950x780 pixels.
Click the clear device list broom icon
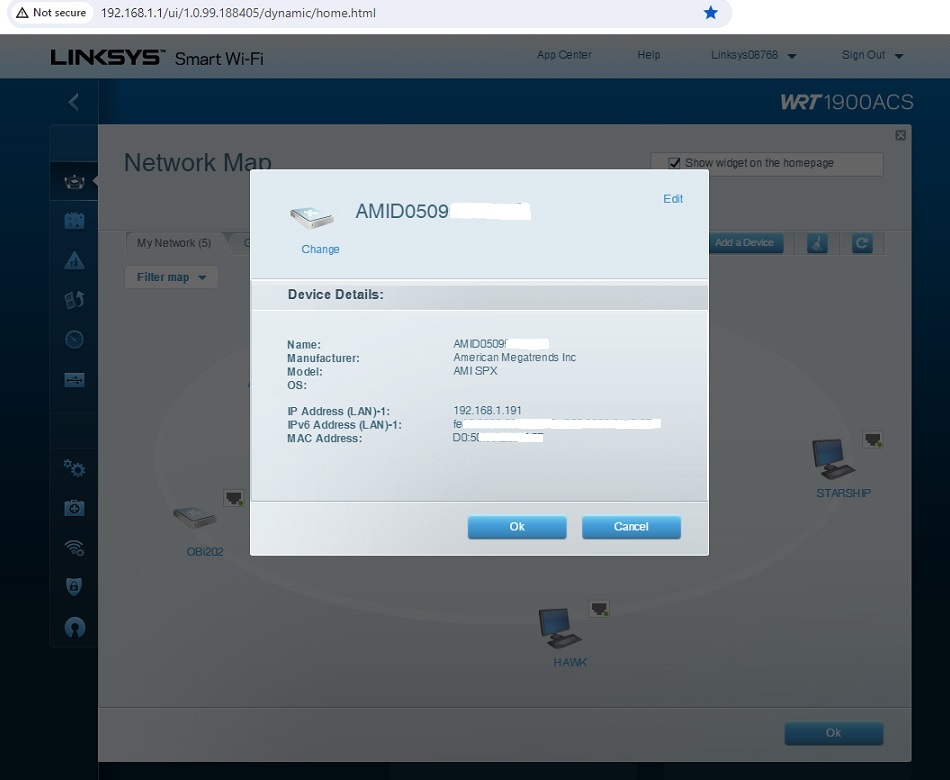[817, 244]
